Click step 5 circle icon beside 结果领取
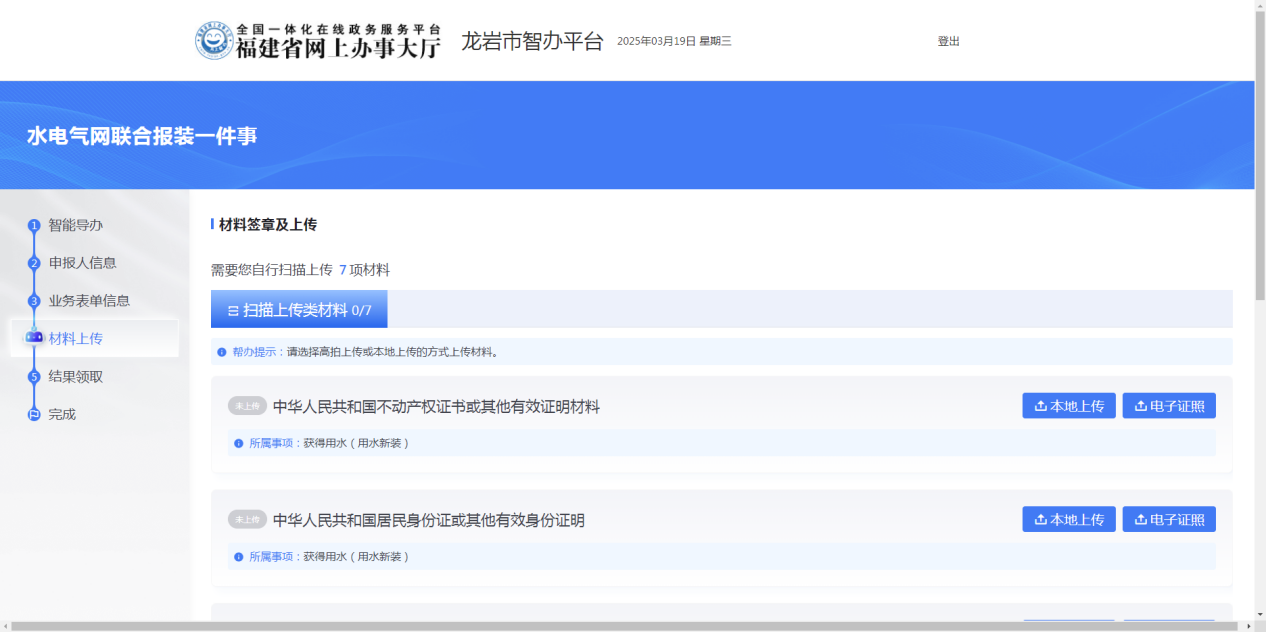1266x632 pixels. [34, 377]
